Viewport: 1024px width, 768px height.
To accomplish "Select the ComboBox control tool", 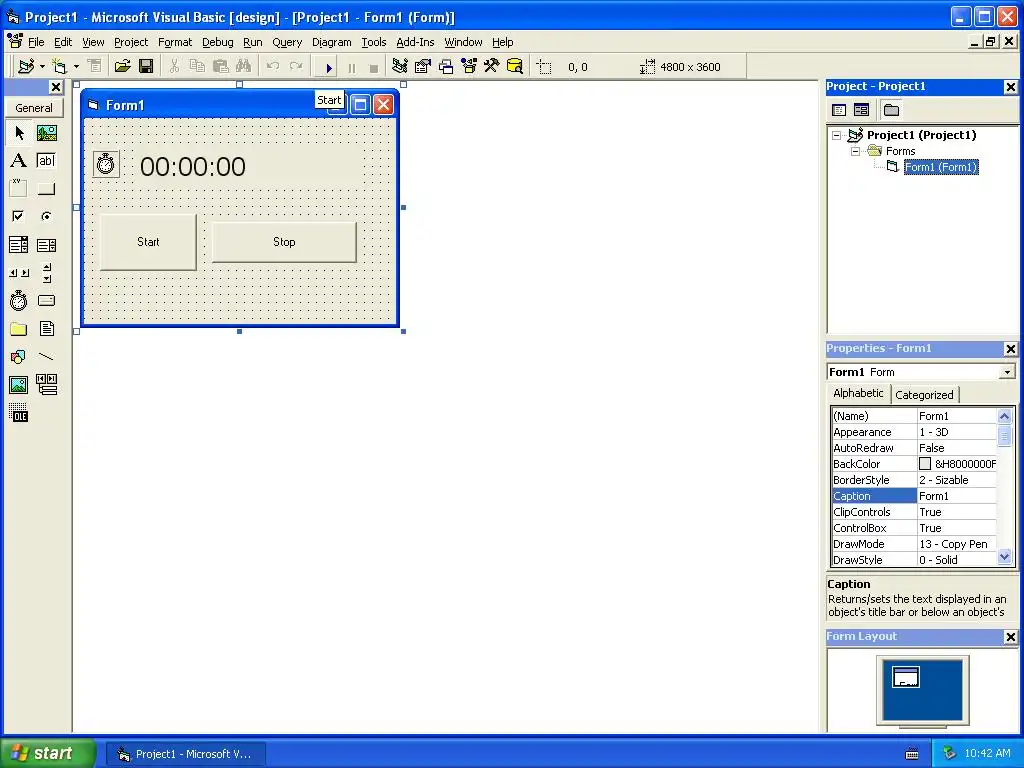I will [x=19, y=245].
